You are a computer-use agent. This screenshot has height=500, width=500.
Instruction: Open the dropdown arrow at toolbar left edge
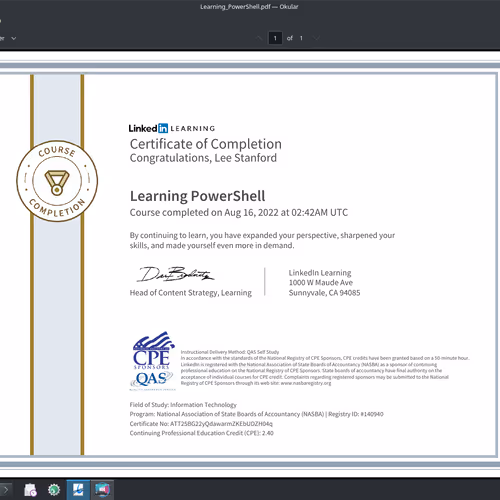(14, 38)
